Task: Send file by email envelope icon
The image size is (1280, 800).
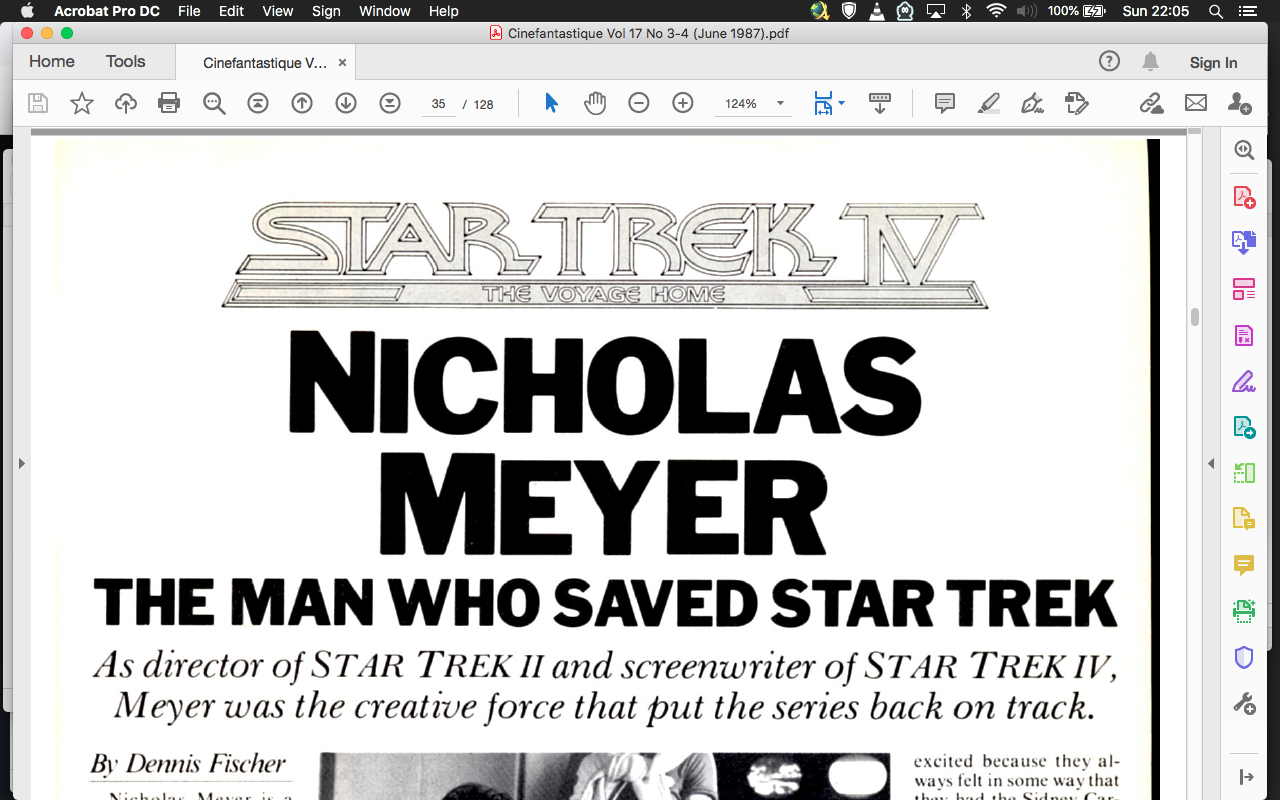Action: 1195,103
